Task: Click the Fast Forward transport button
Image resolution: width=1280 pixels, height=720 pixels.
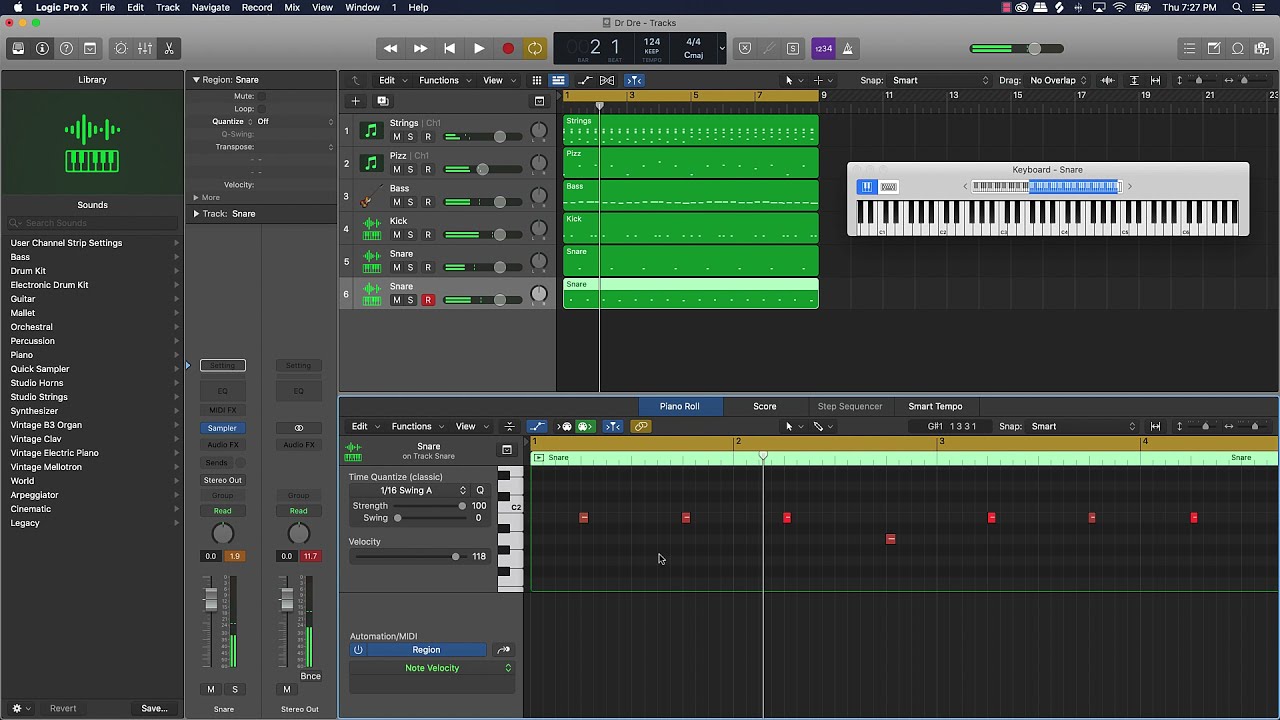Action: point(420,48)
